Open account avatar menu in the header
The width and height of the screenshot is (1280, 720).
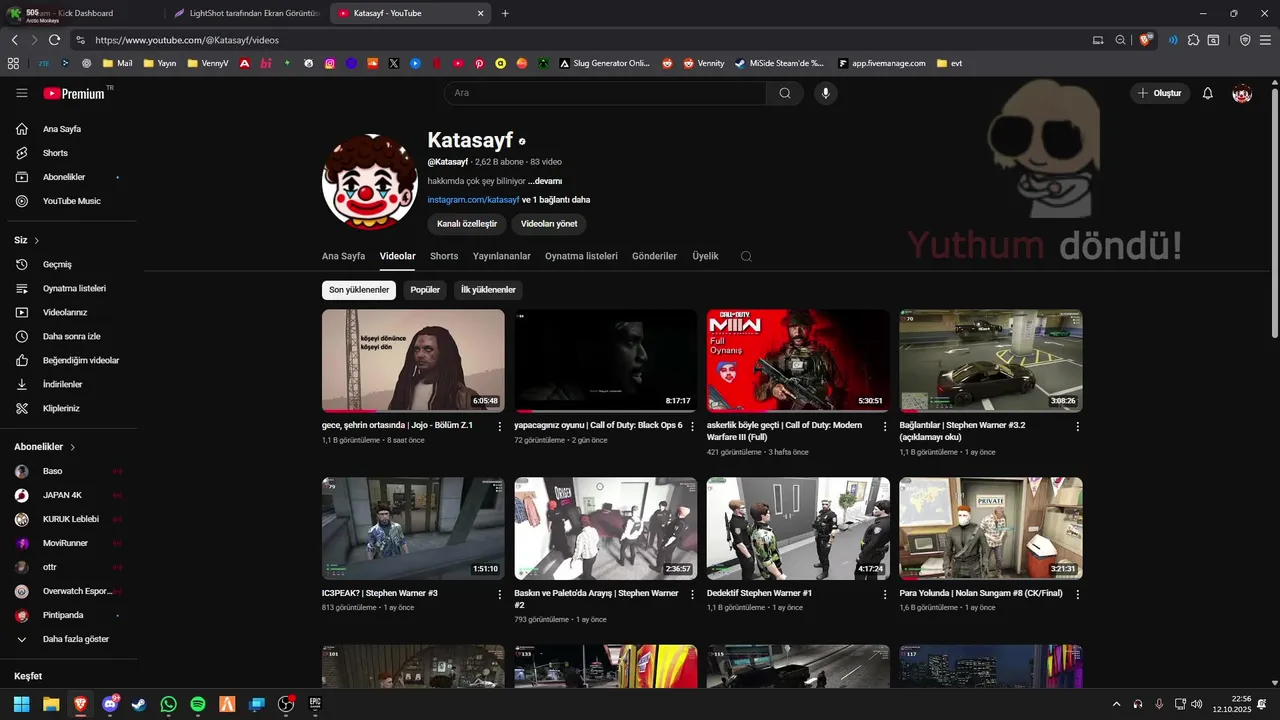point(1242,93)
